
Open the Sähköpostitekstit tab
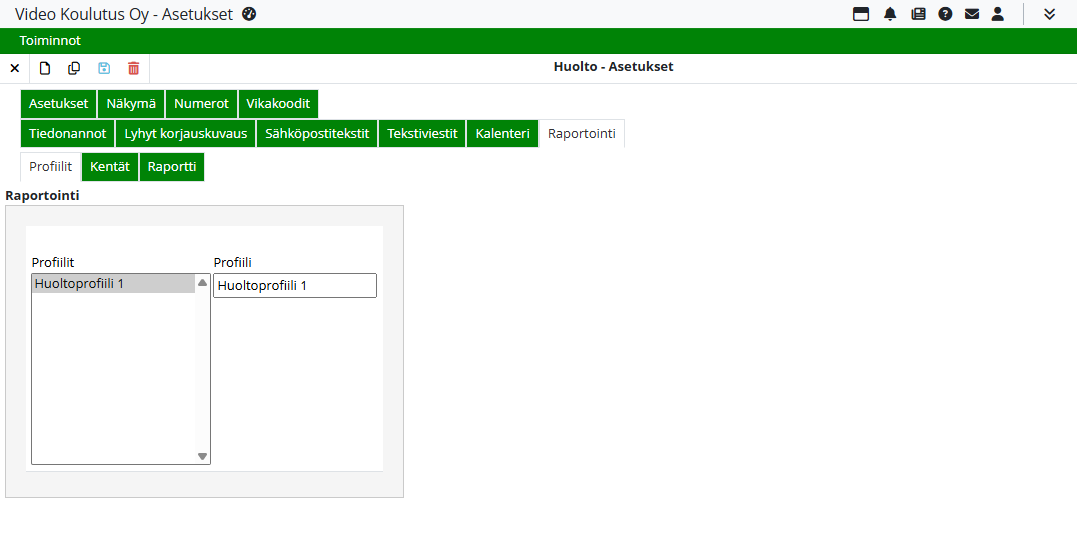[x=317, y=134]
